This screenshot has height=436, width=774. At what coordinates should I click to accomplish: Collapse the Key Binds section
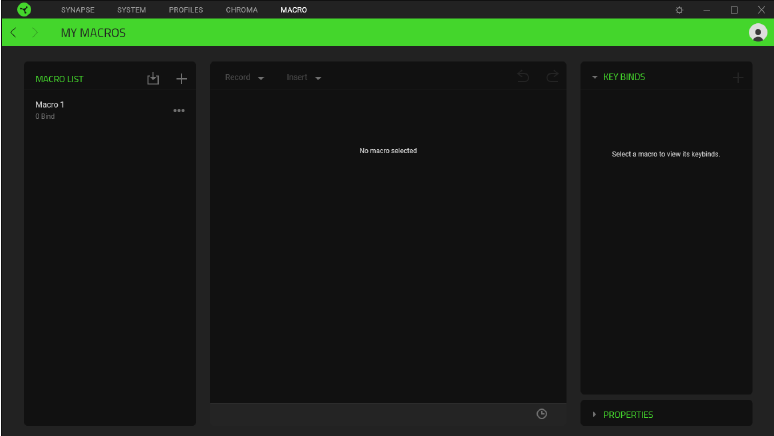click(x=594, y=77)
